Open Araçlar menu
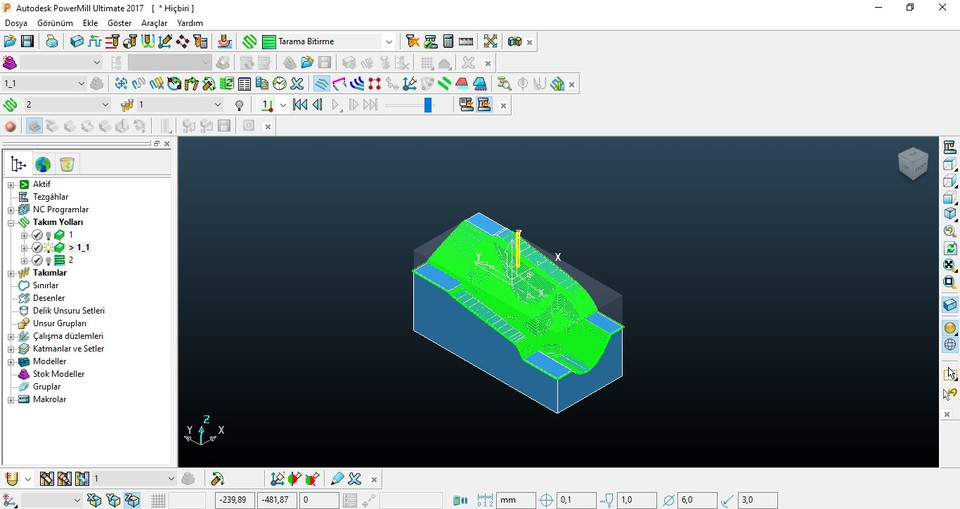The width and height of the screenshot is (960, 509). click(x=154, y=23)
